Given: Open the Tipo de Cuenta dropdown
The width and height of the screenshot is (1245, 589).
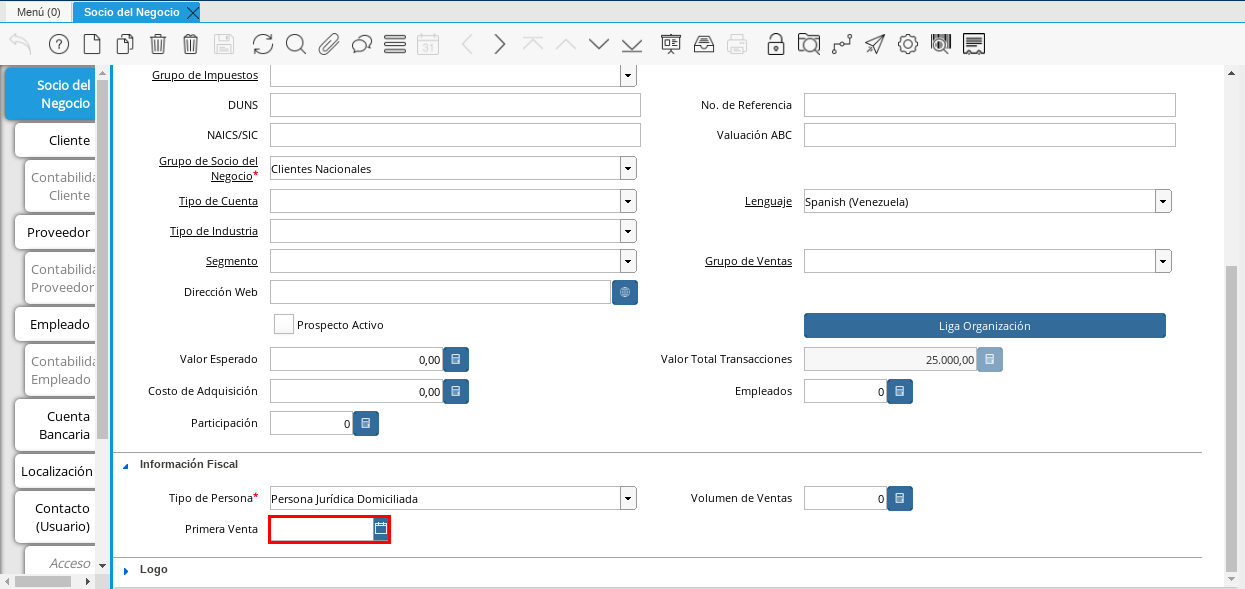Looking at the screenshot, I should (x=628, y=202).
